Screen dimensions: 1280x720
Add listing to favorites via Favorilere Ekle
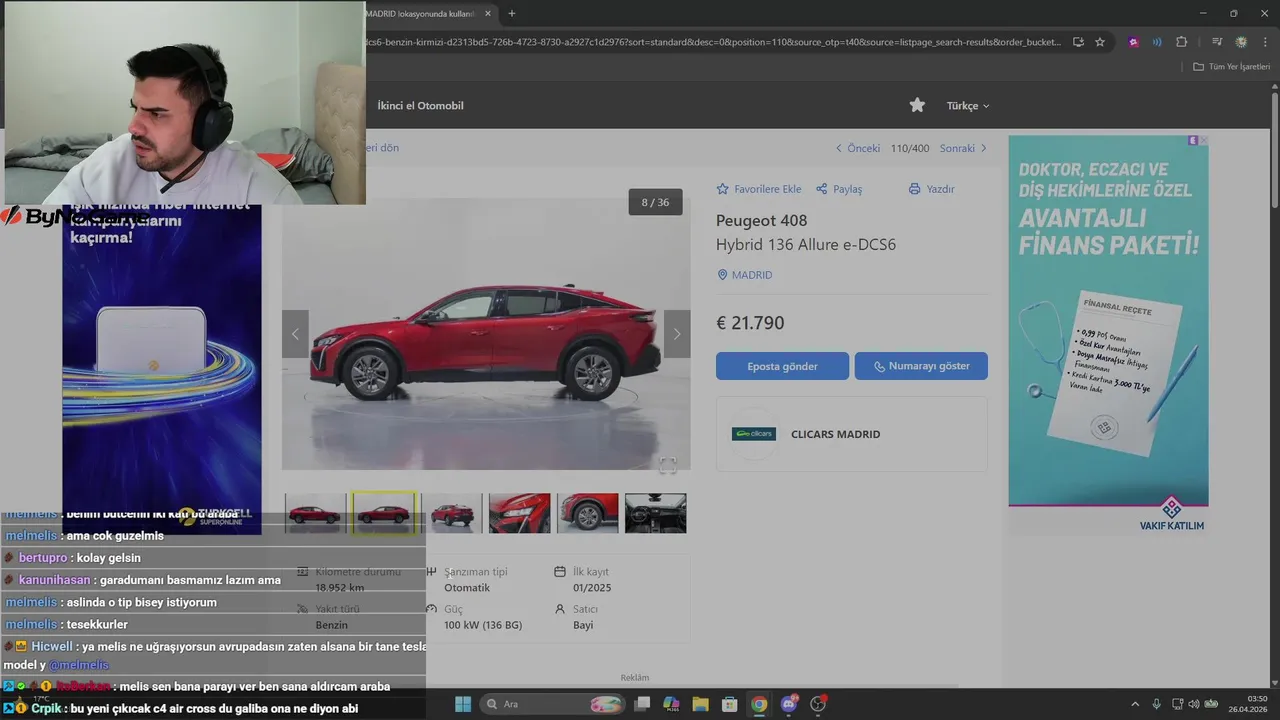pyautogui.click(x=759, y=189)
